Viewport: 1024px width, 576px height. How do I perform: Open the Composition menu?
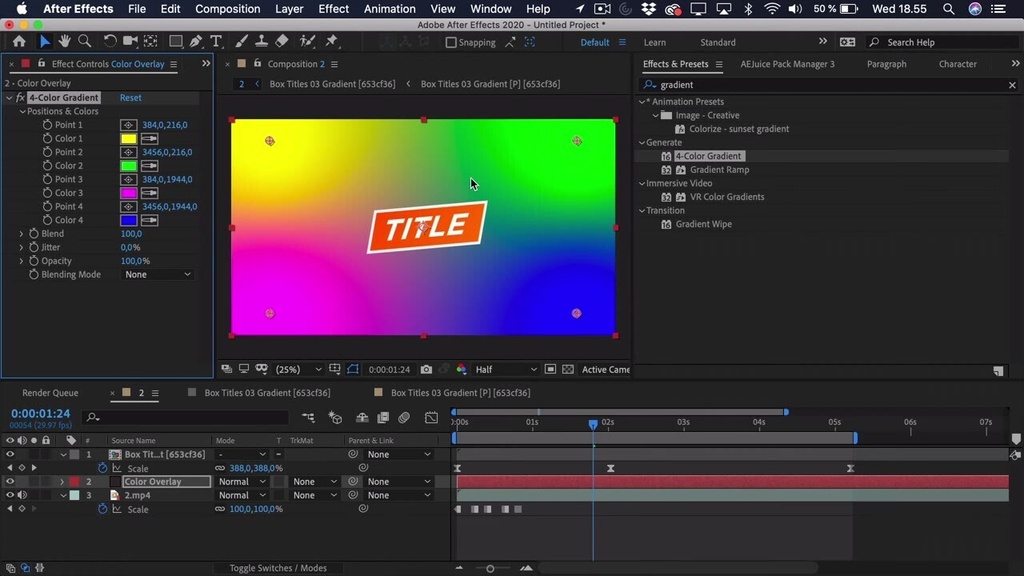pyautogui.click(x=227, y=9)
